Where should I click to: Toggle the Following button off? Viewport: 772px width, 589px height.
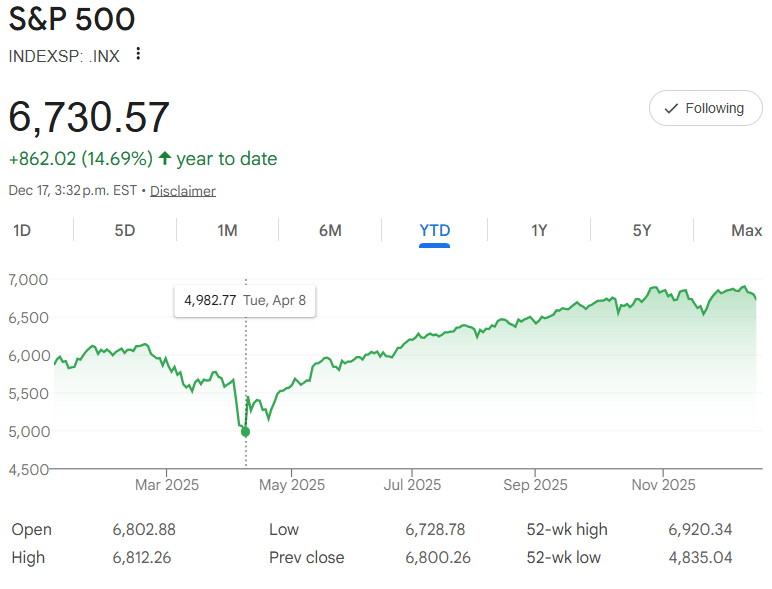coord(706,108)
